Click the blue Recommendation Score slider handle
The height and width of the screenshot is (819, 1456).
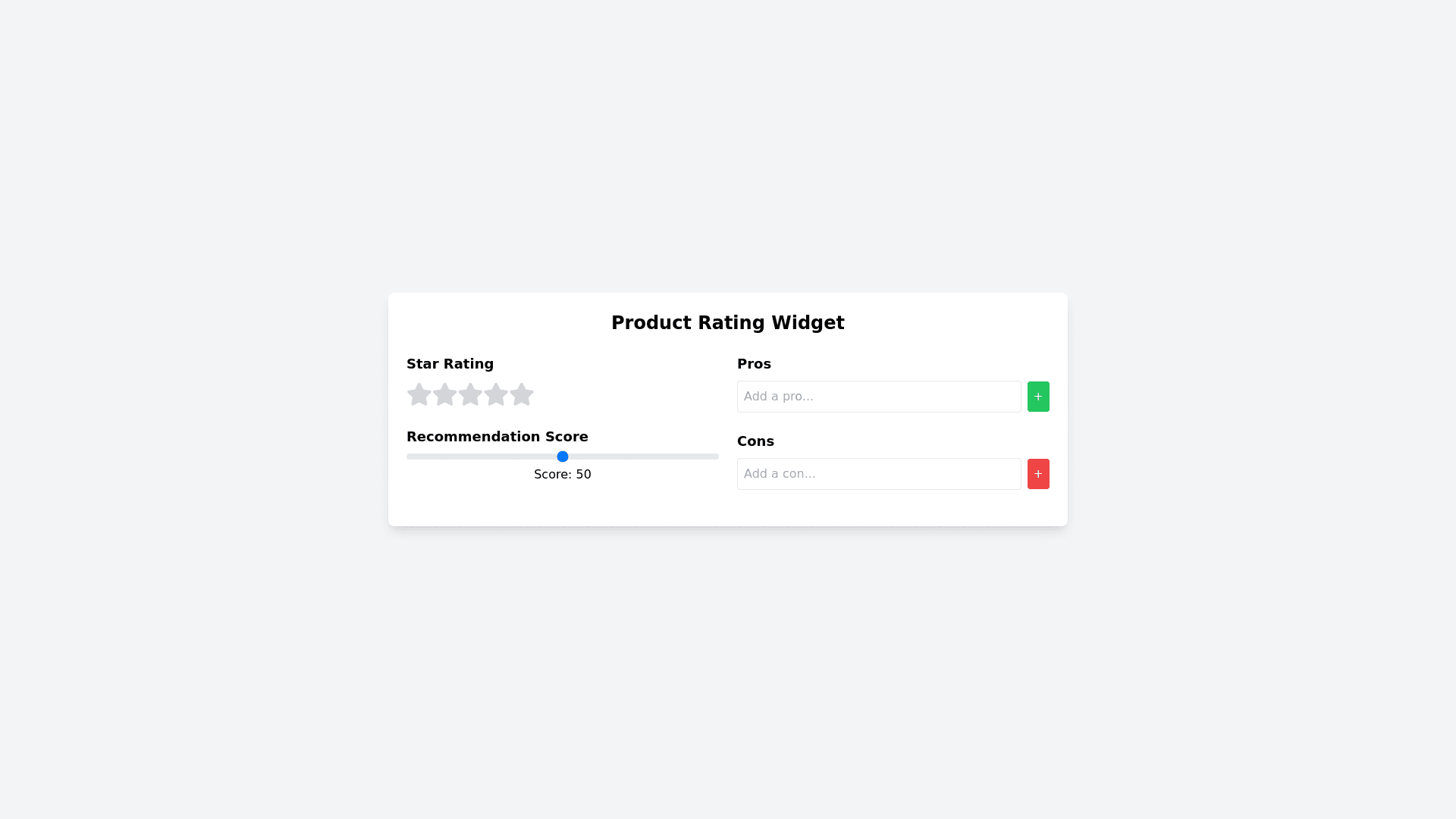coord(563,457)
